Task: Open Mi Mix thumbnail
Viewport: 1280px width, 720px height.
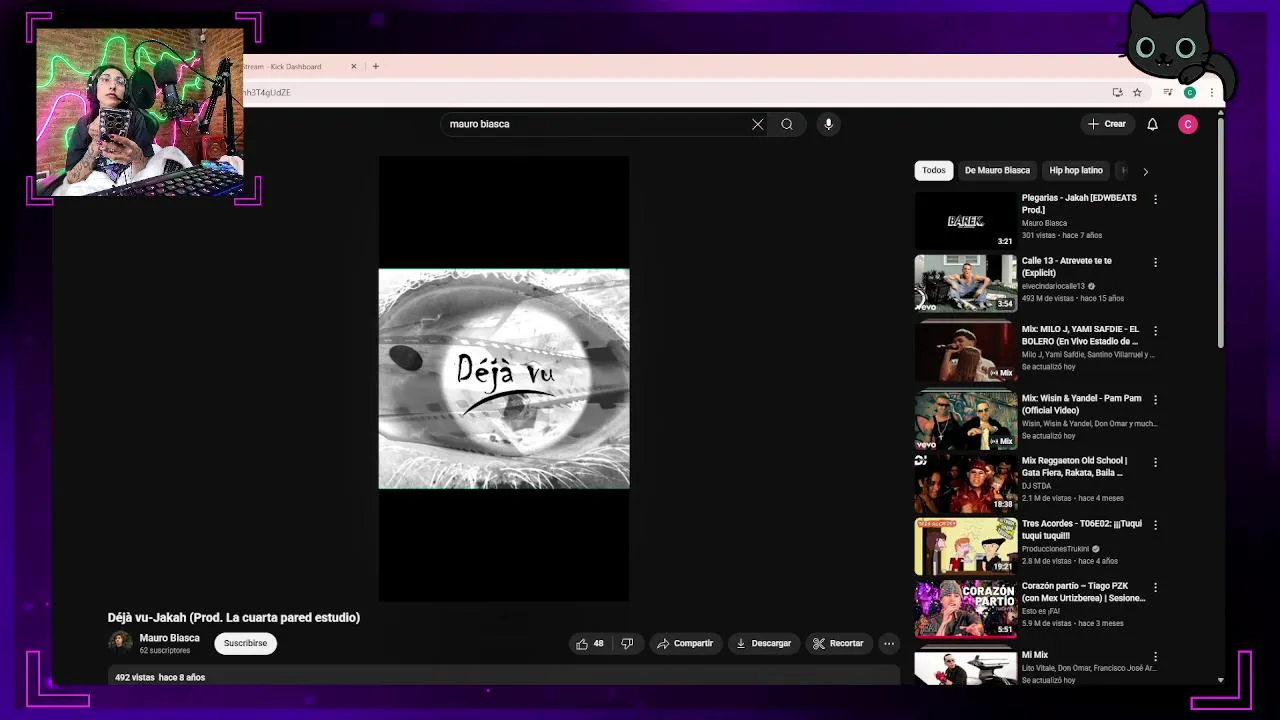Action: coord(965,667)
